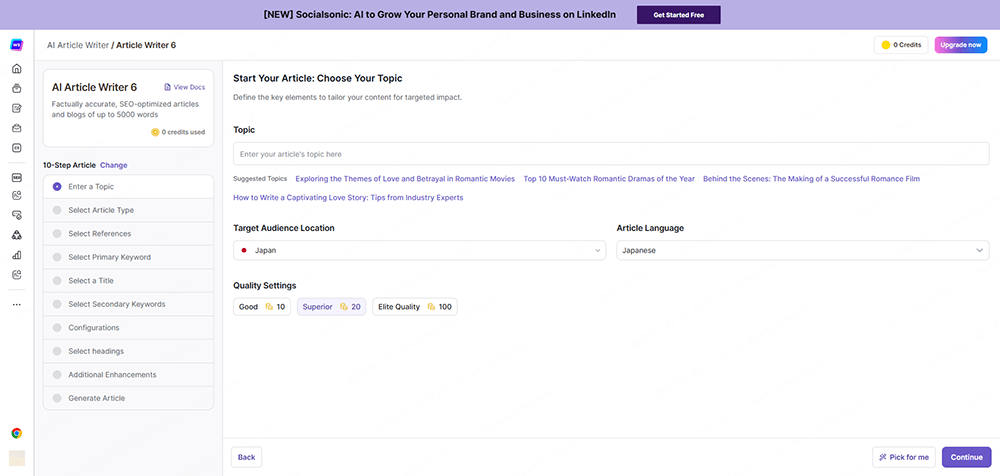Pick suggested topic Top 10 Must-Watch Romantic Dramas

point(609,179)
